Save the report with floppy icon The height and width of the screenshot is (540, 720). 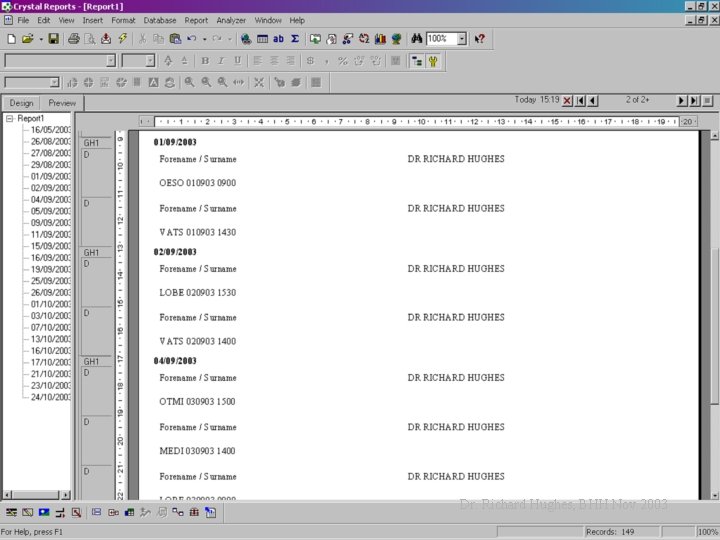54,39
